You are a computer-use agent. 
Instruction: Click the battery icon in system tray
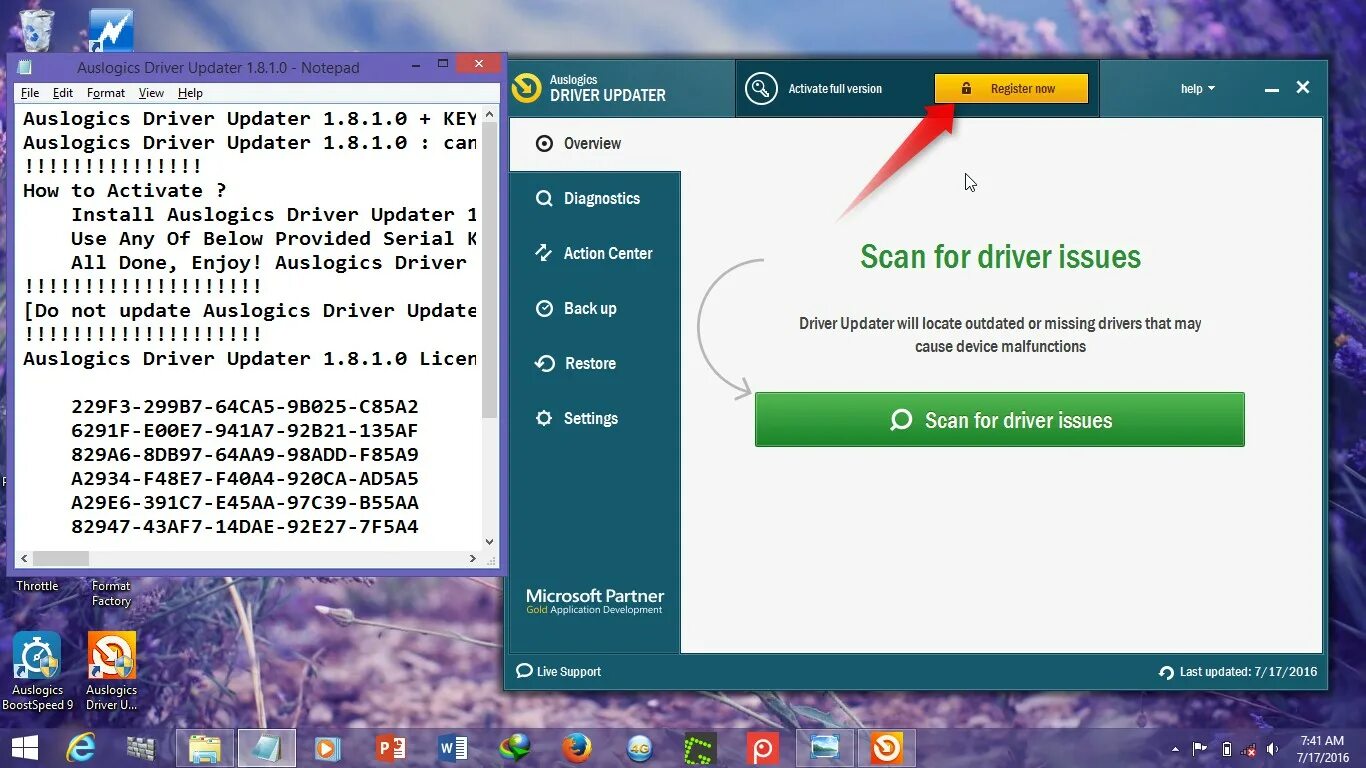click(x=1226, y=749)
